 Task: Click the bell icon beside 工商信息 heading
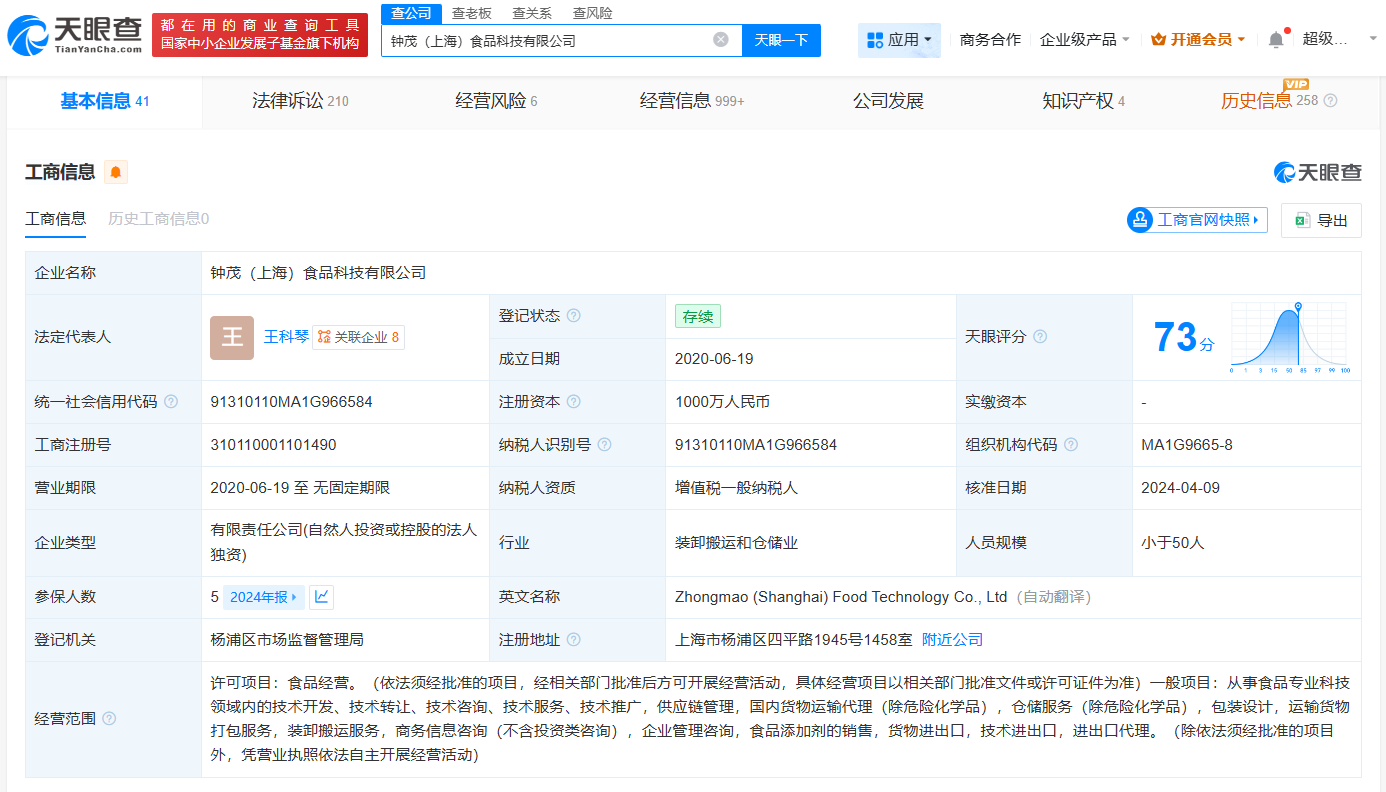(116, 172)
